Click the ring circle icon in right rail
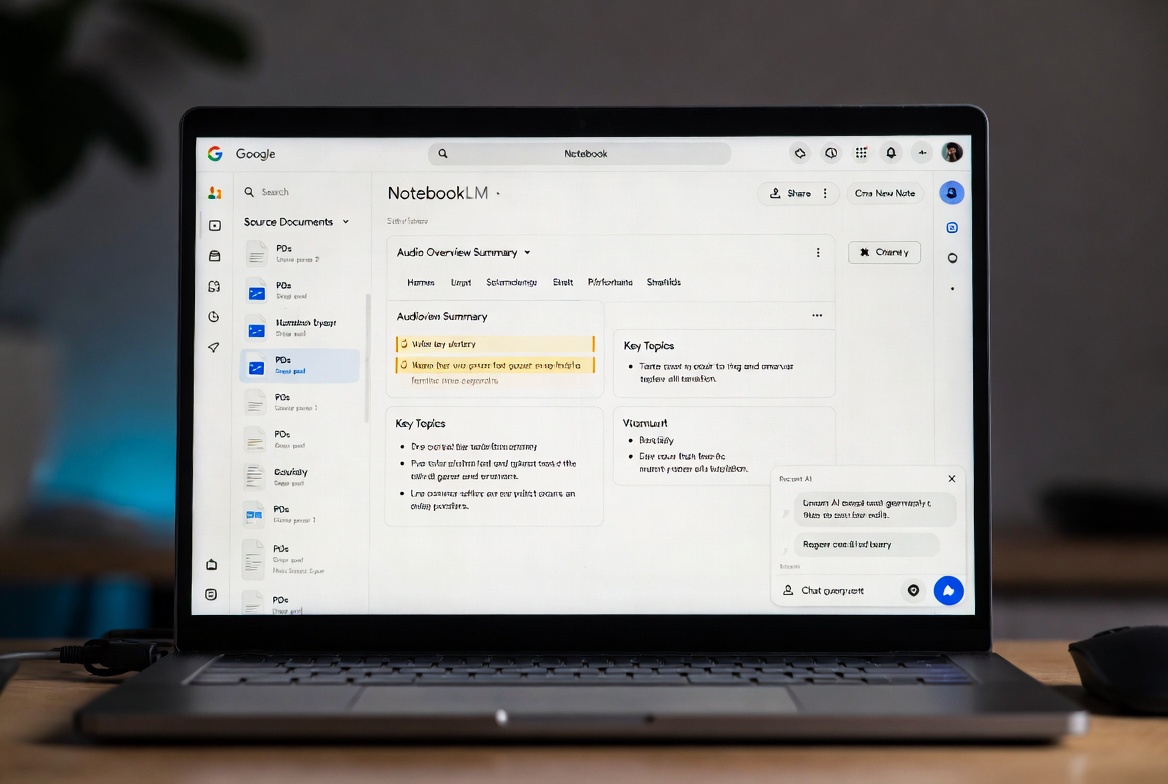 click(x=952, y=258)
